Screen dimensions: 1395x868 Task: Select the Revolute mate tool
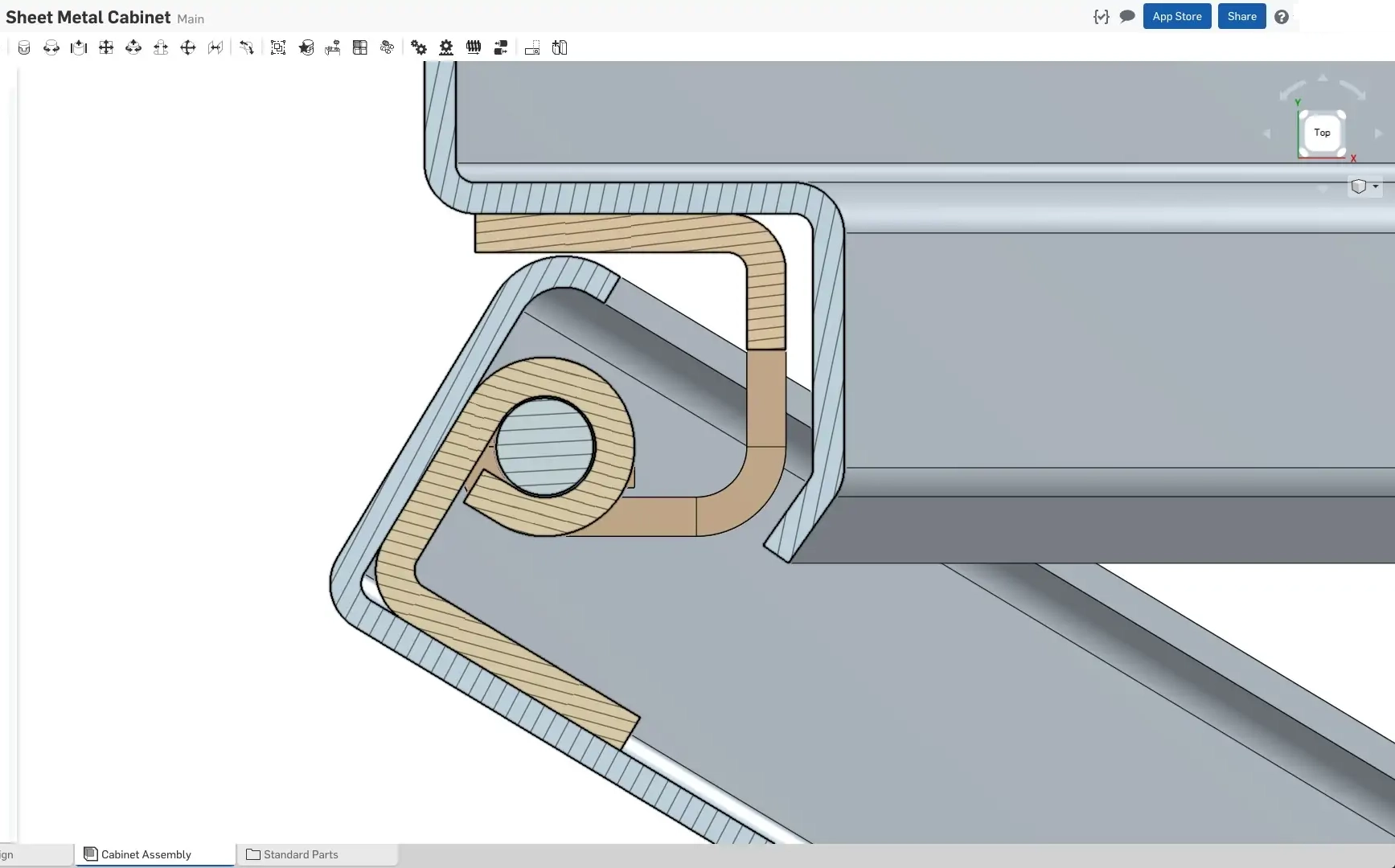51,48
